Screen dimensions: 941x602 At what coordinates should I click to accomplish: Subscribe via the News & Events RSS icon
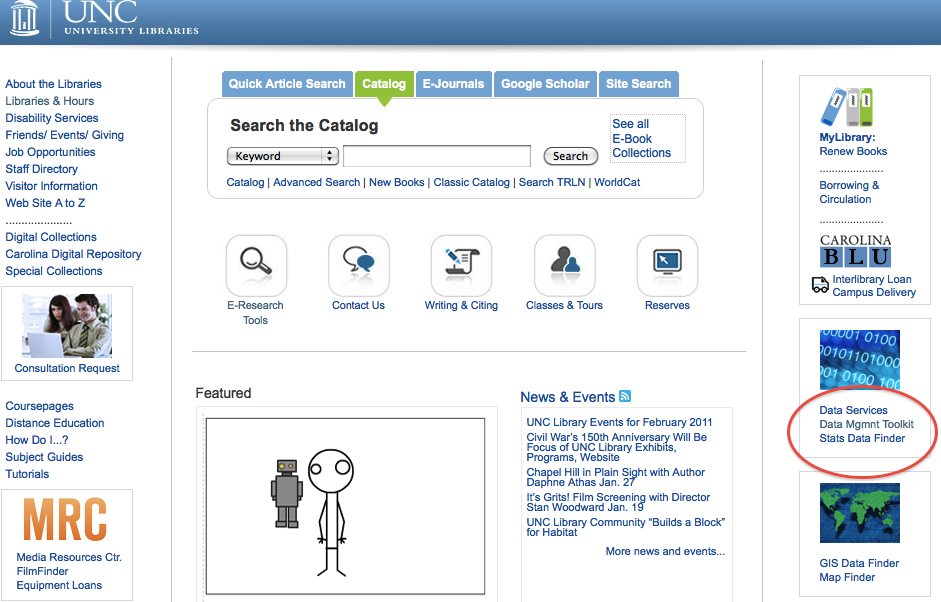(625, 396)
